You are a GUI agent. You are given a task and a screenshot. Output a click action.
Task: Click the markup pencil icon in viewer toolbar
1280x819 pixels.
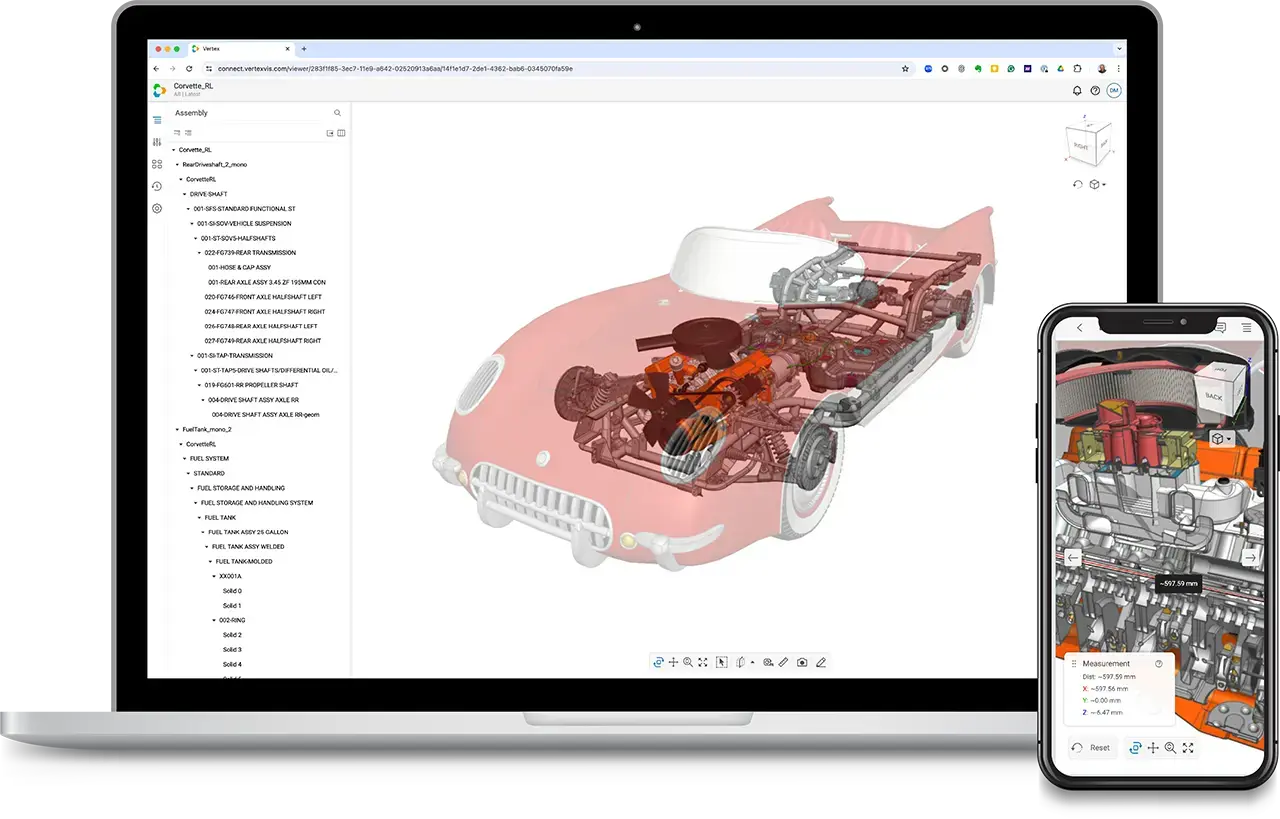[821, 662]
